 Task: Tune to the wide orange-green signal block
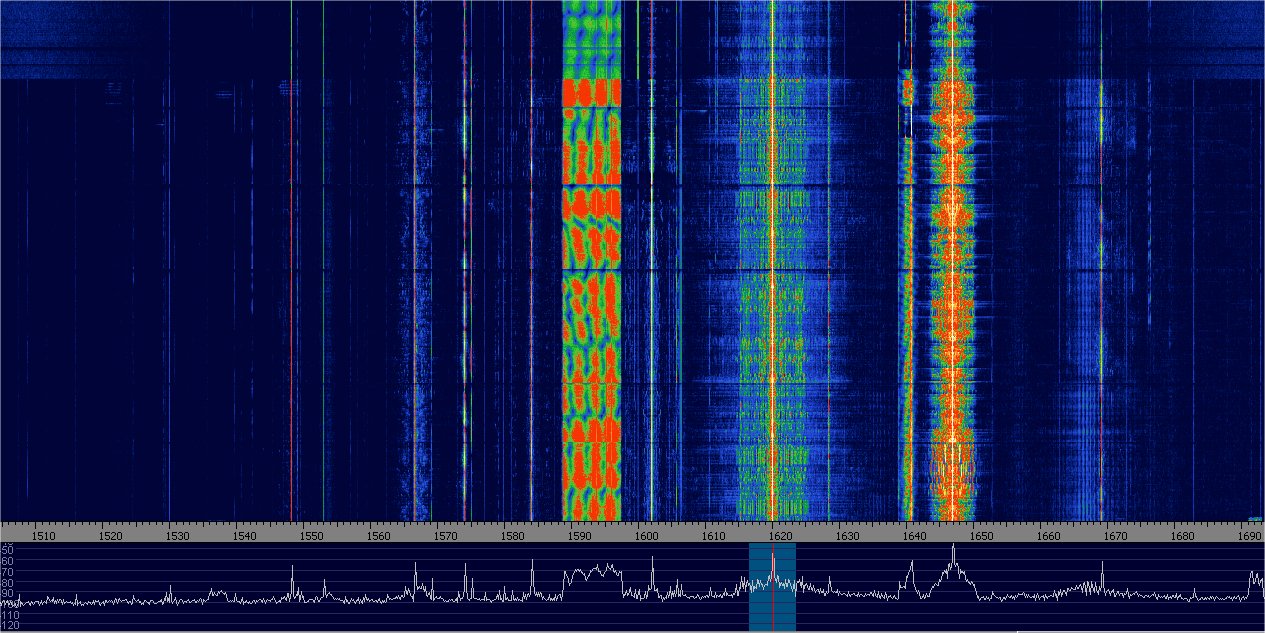tap(591, 300)
